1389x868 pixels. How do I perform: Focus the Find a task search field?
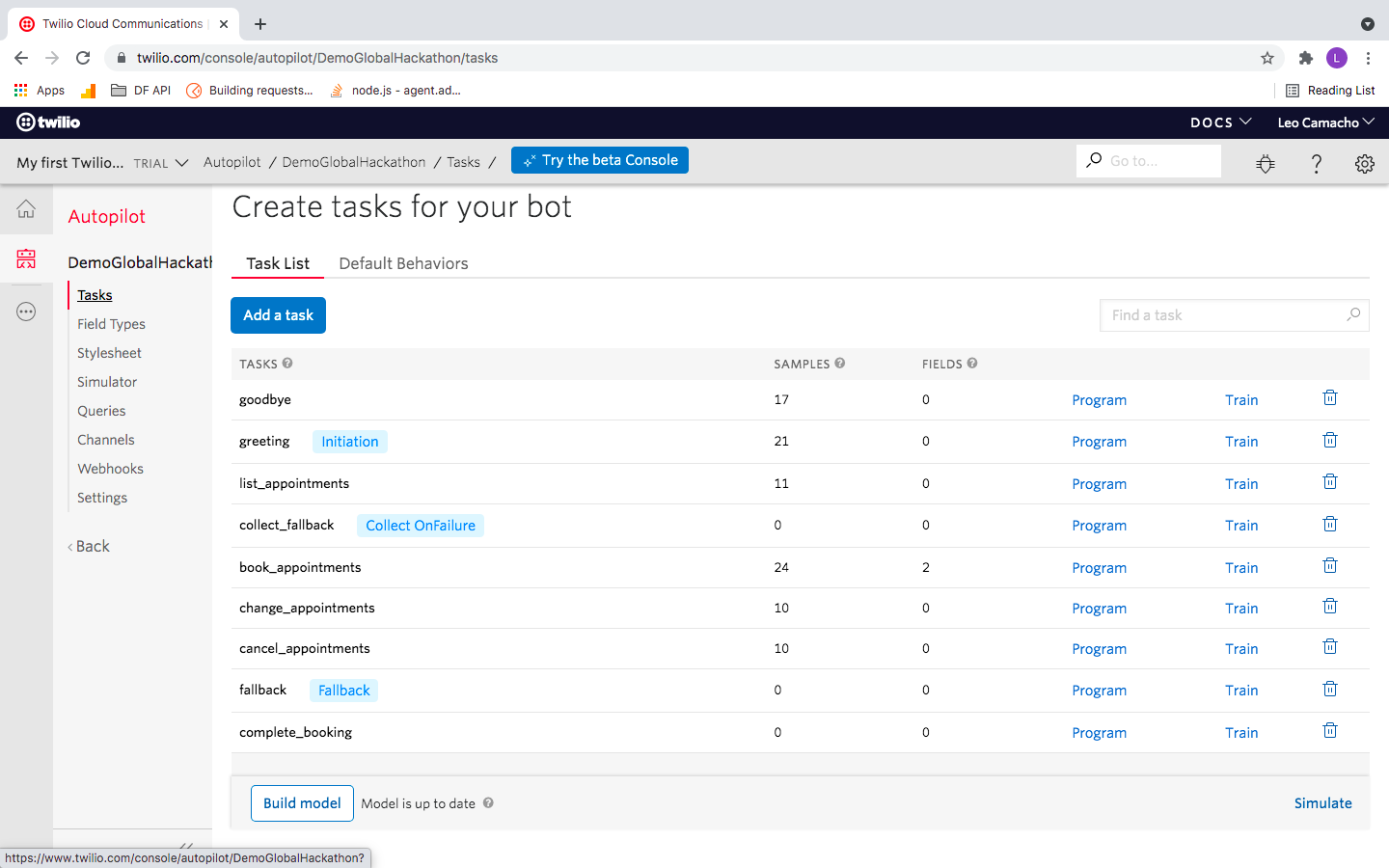pos(1225,315)
